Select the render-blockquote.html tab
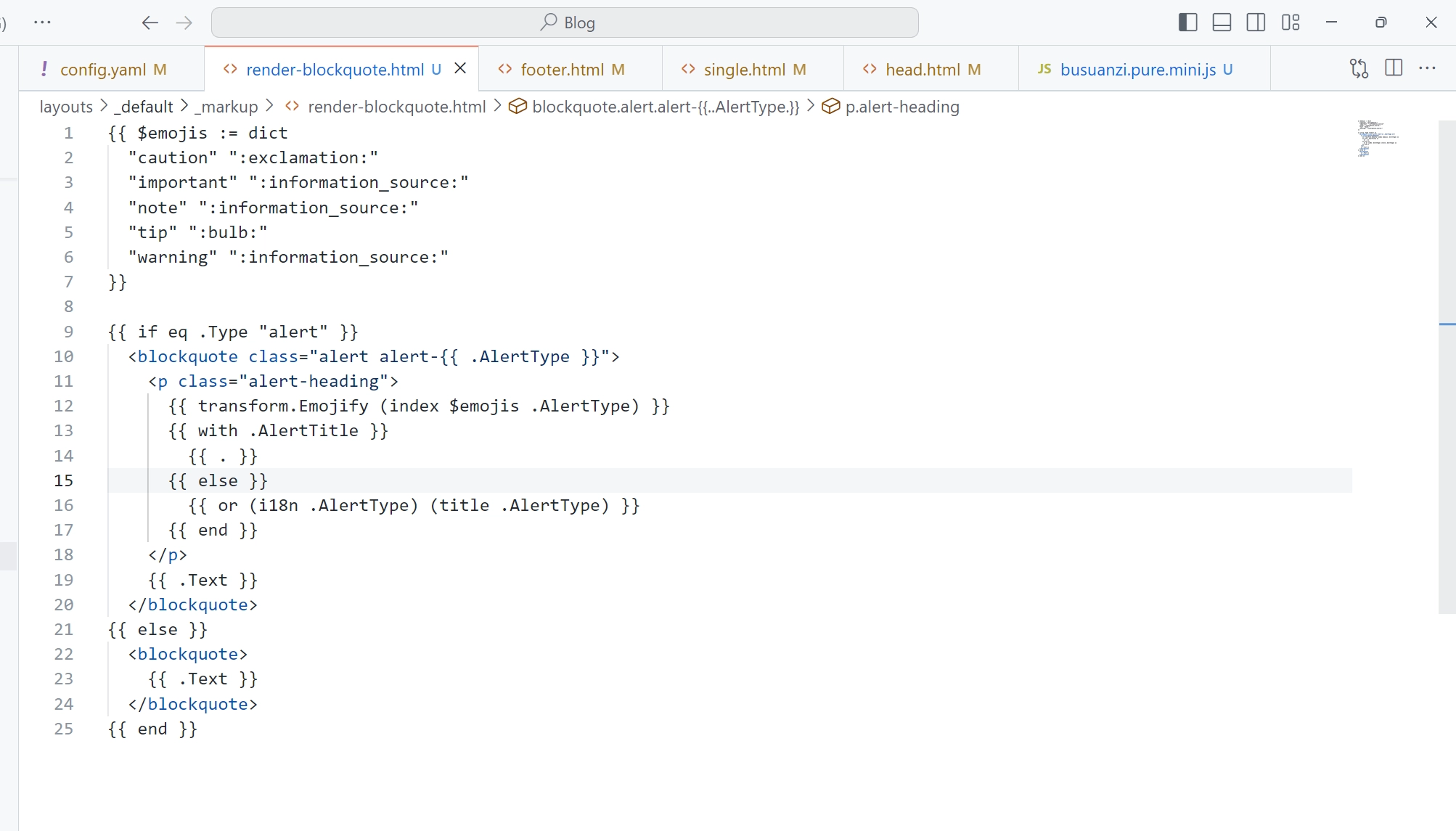 (343, 69)
